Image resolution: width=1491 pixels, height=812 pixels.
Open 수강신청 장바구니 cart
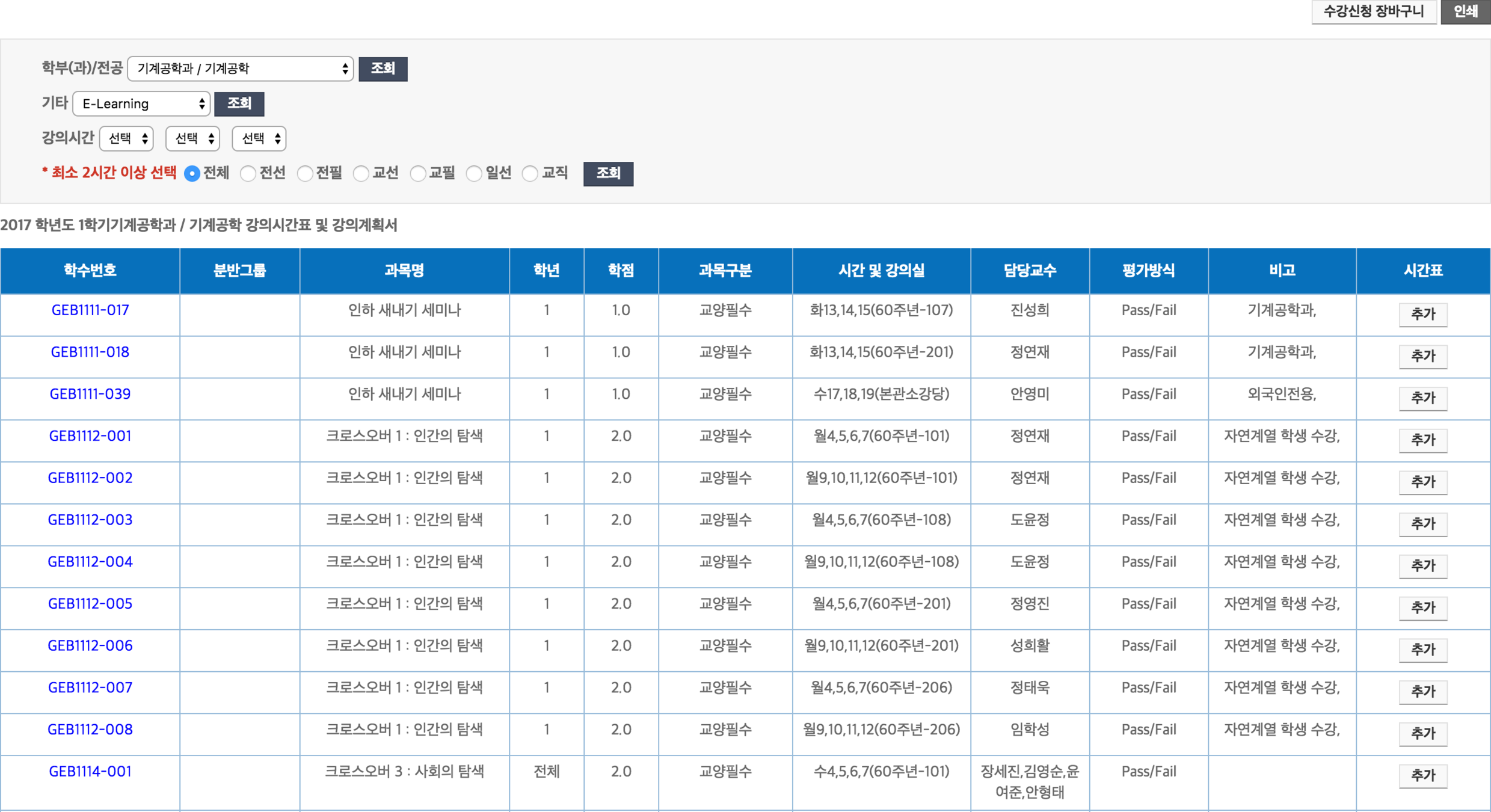[1373, 11]
